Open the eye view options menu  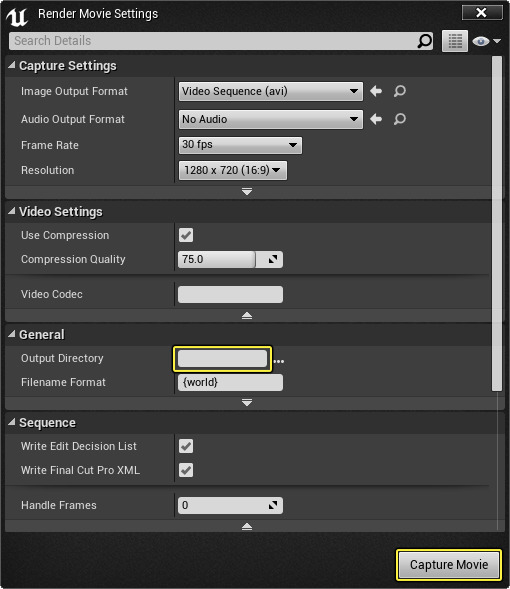486,41
